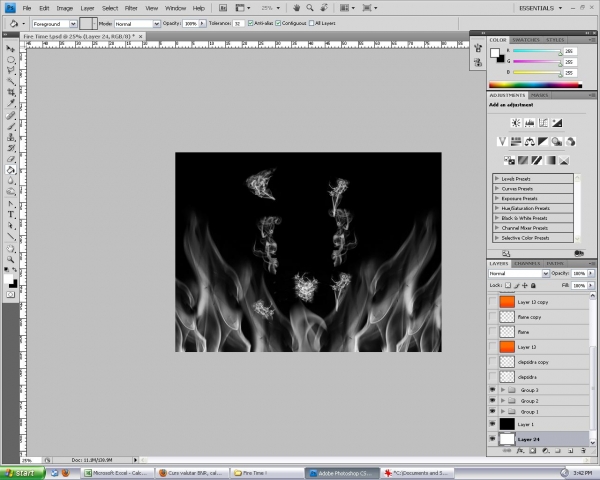Select the Hand tool in toolbox

coord(11,248)
